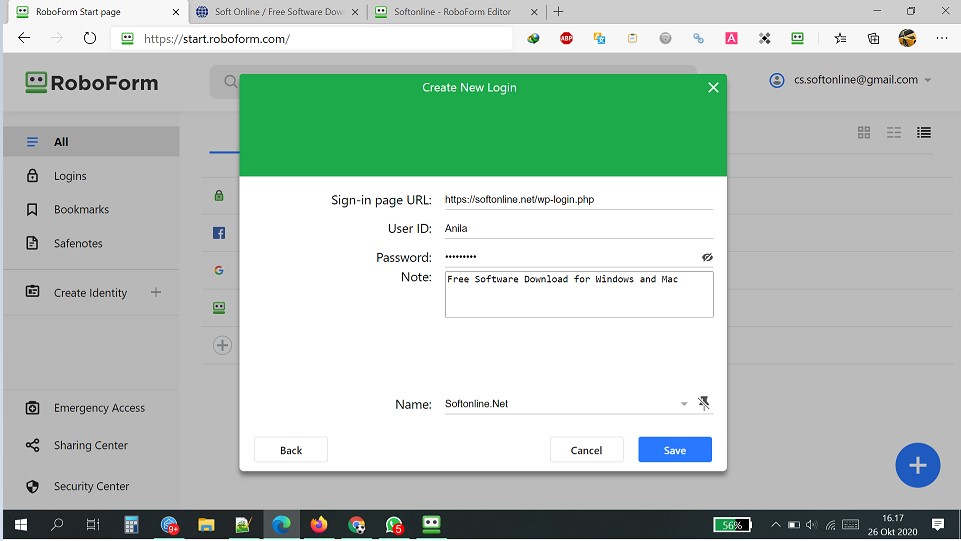Open Sharing Center
The image size is (961, 541).
(x=91, y=445)
